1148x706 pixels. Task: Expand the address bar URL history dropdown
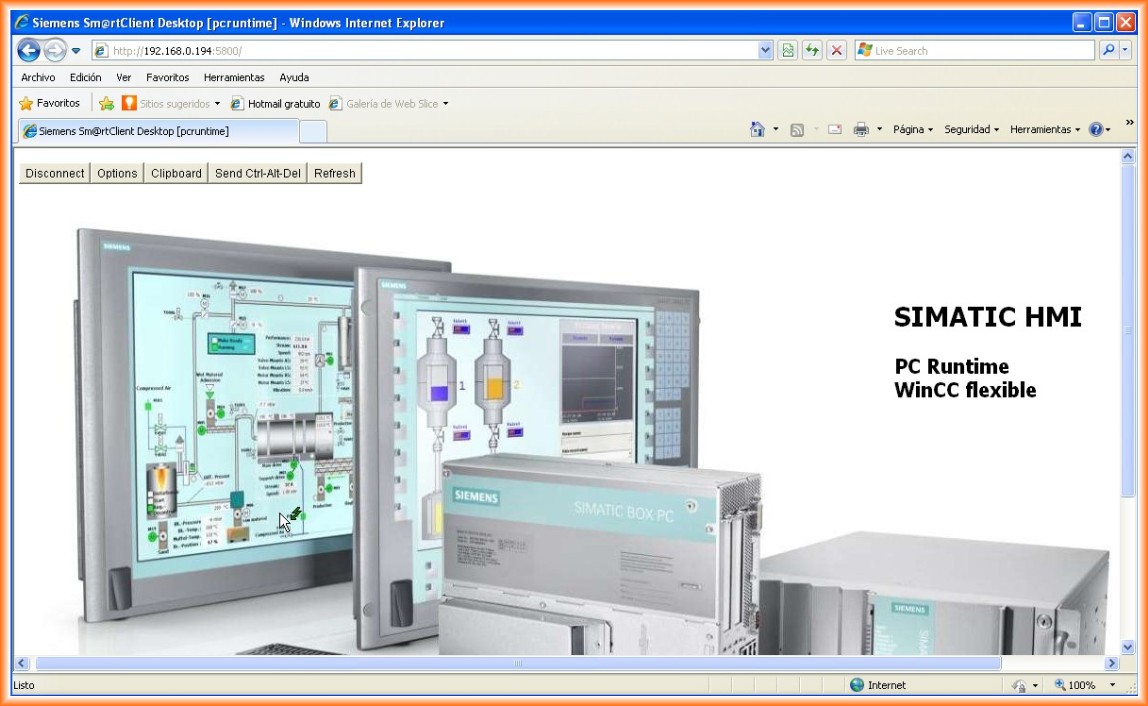766,50
